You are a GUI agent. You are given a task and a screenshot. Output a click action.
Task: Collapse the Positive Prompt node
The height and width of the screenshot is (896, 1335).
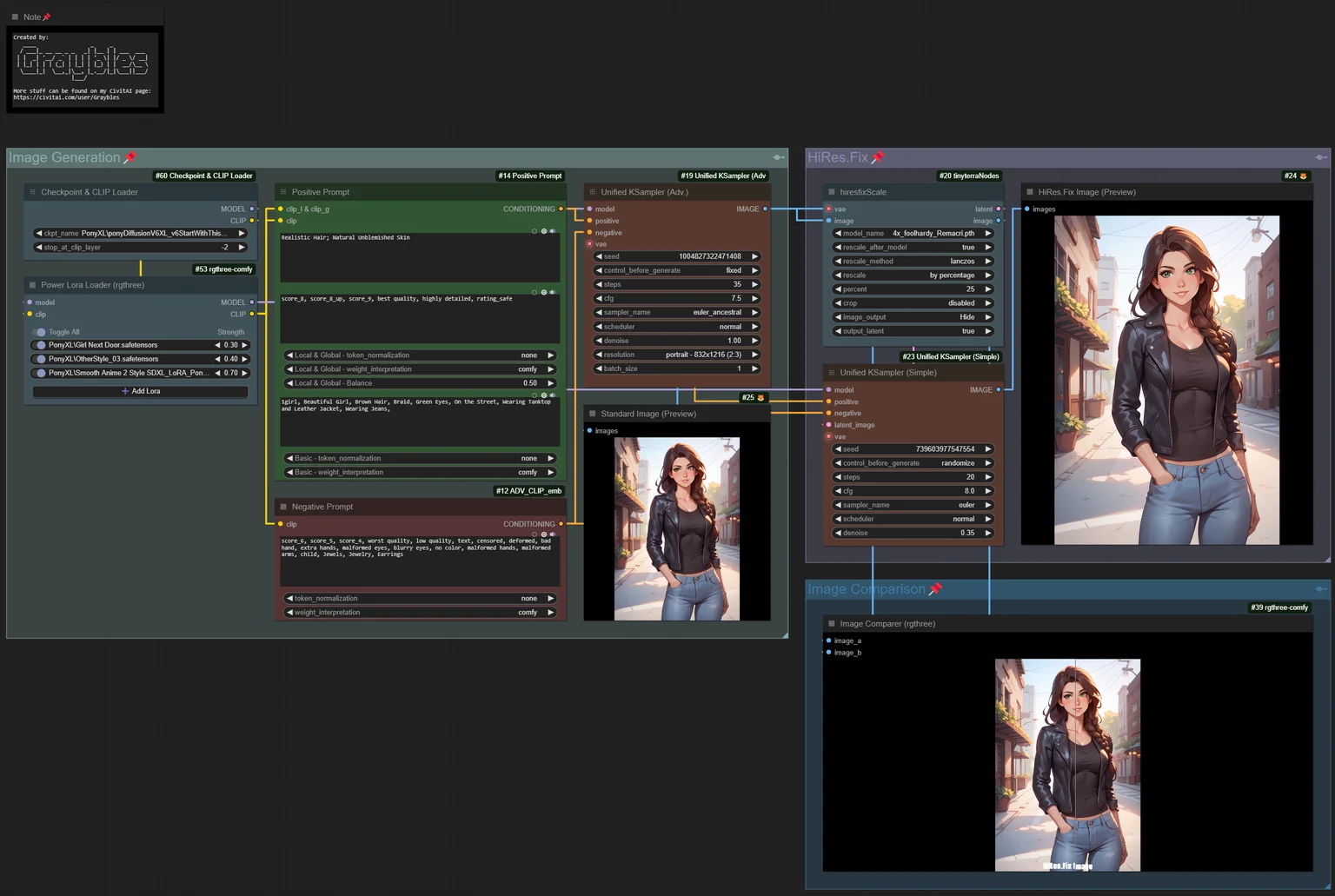[283, 192]
